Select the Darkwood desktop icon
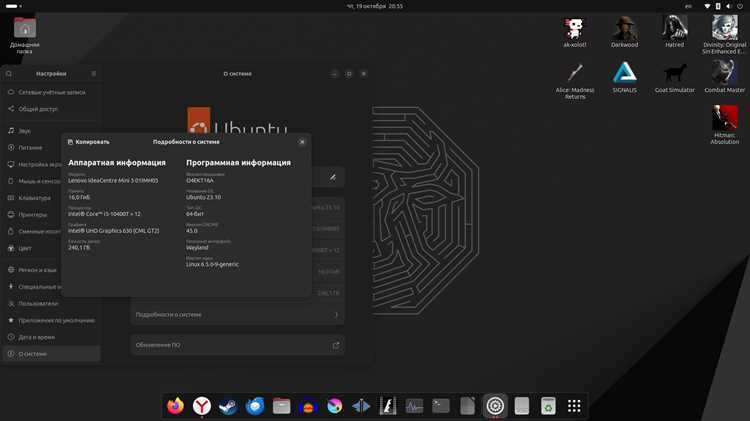 (x=625, y=32)
